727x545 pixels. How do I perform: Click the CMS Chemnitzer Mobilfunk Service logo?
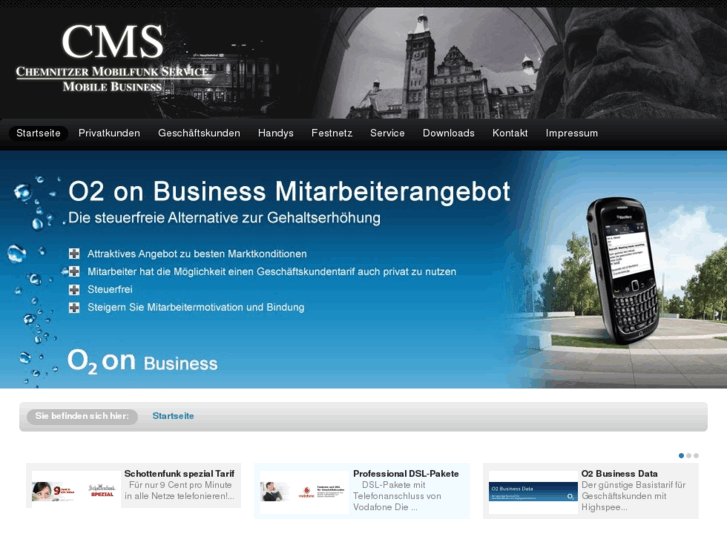(112, 58)
